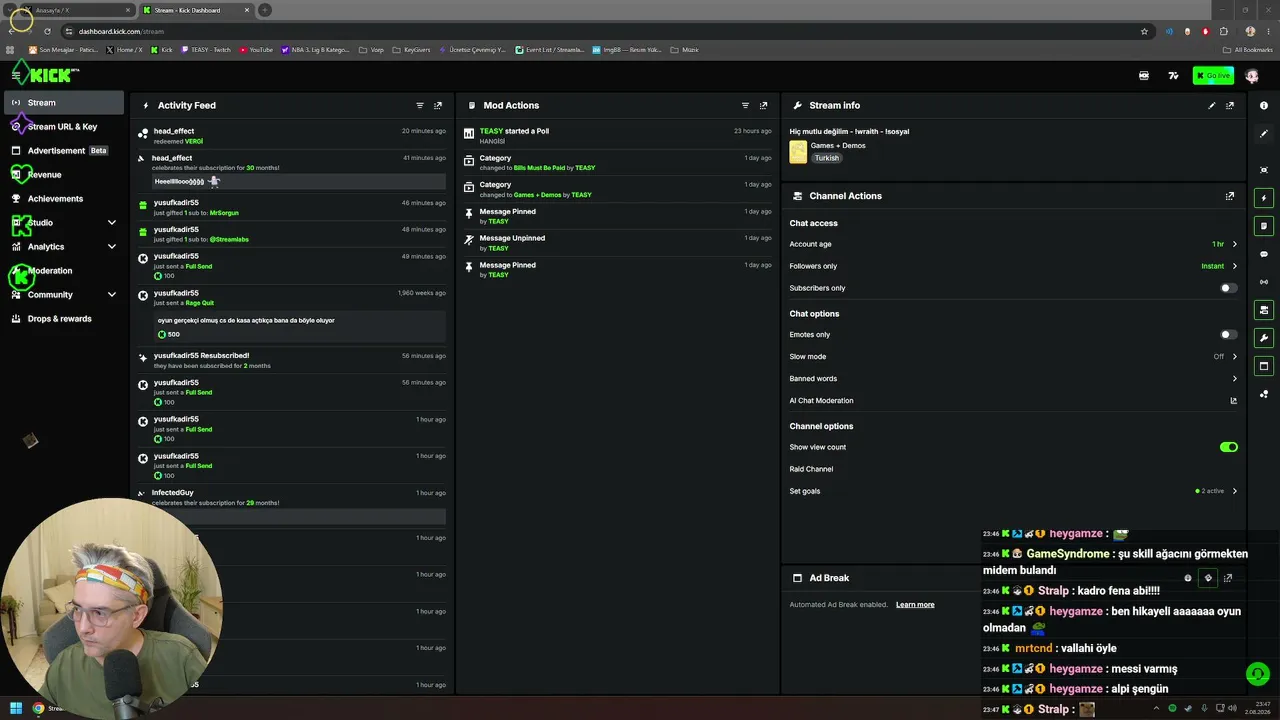Click Raid Channel option
1280x720 pixels.
811,469
